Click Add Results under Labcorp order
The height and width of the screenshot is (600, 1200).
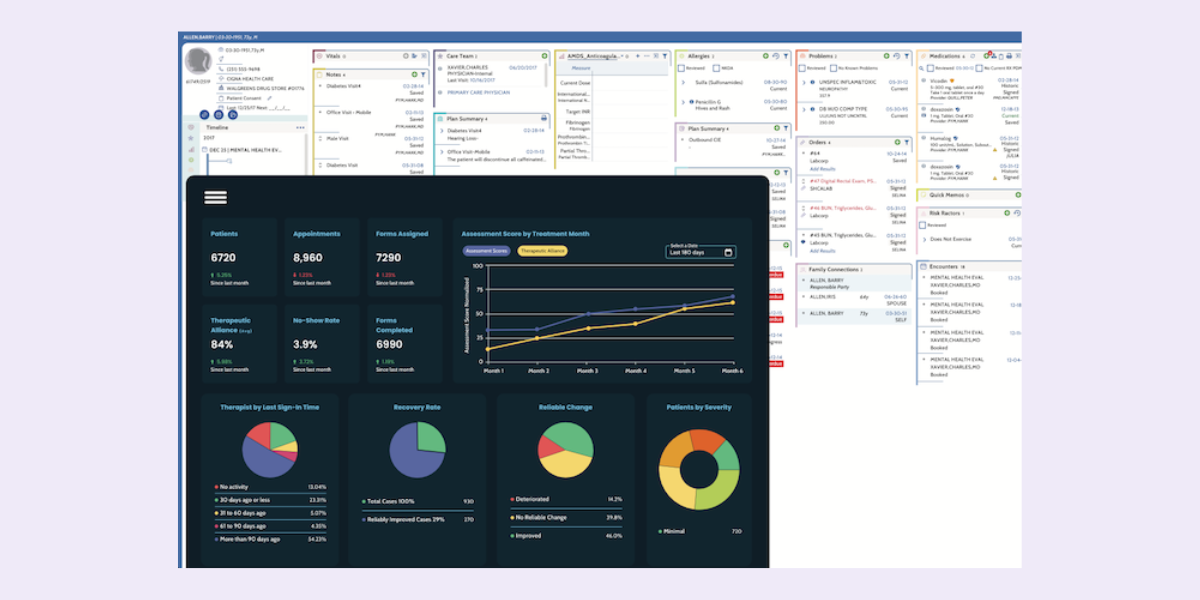click(822, 169)
